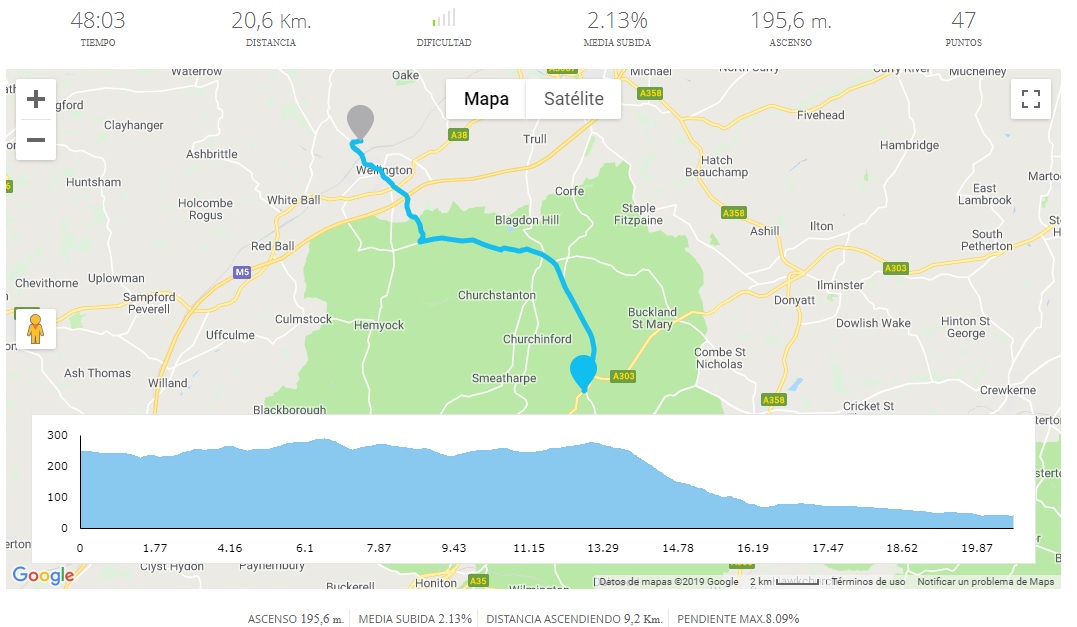Switch to Mapa view tab

[x=486, y=99]
